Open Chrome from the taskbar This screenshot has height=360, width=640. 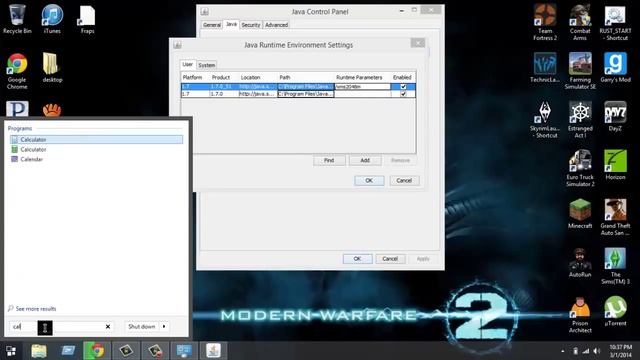coord(97,351)
